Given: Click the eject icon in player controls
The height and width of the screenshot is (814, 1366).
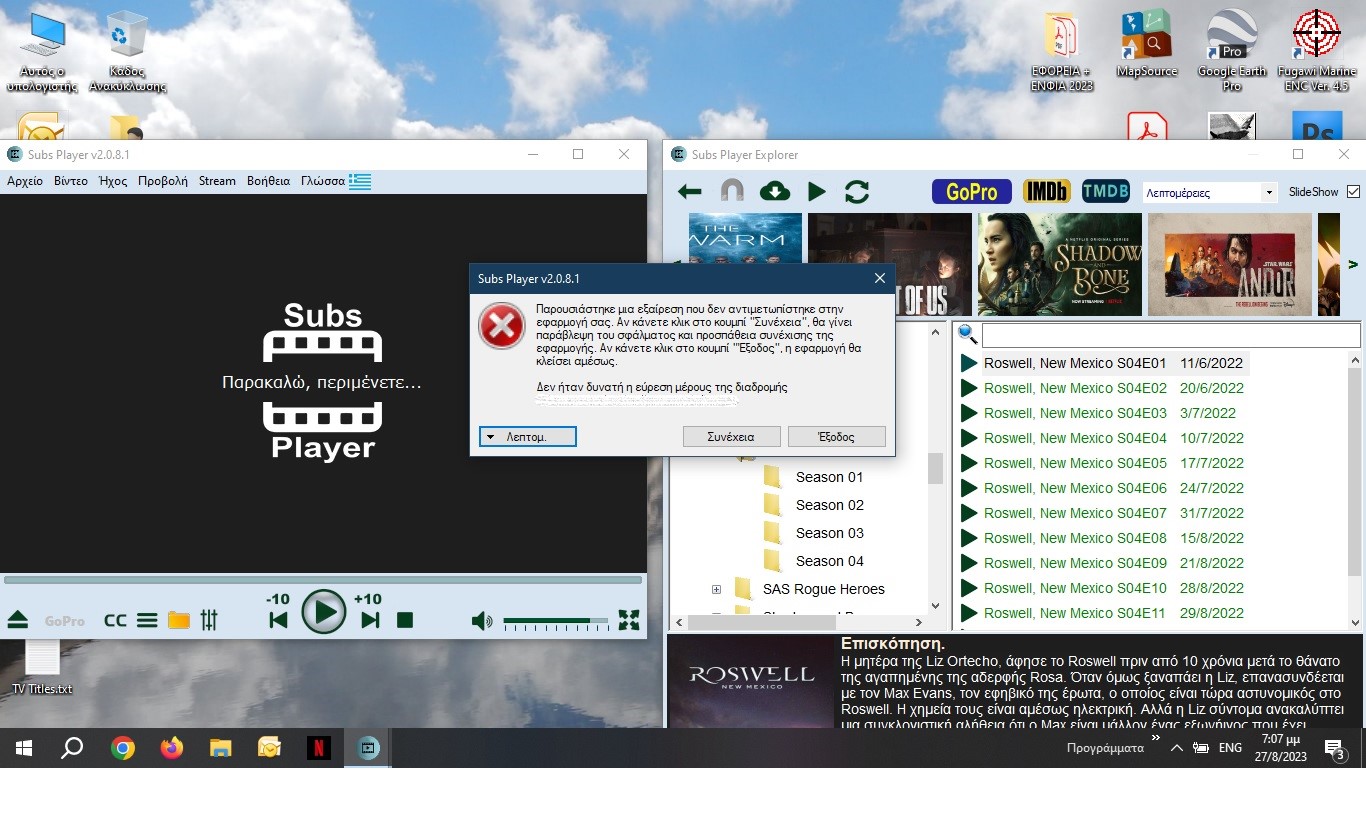Looking at the screenshot, I should tap(18, 620).
